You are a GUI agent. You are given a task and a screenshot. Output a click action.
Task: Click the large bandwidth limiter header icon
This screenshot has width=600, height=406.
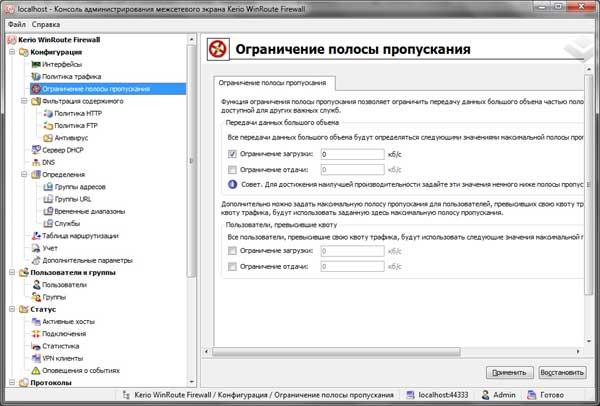point(218,49)
